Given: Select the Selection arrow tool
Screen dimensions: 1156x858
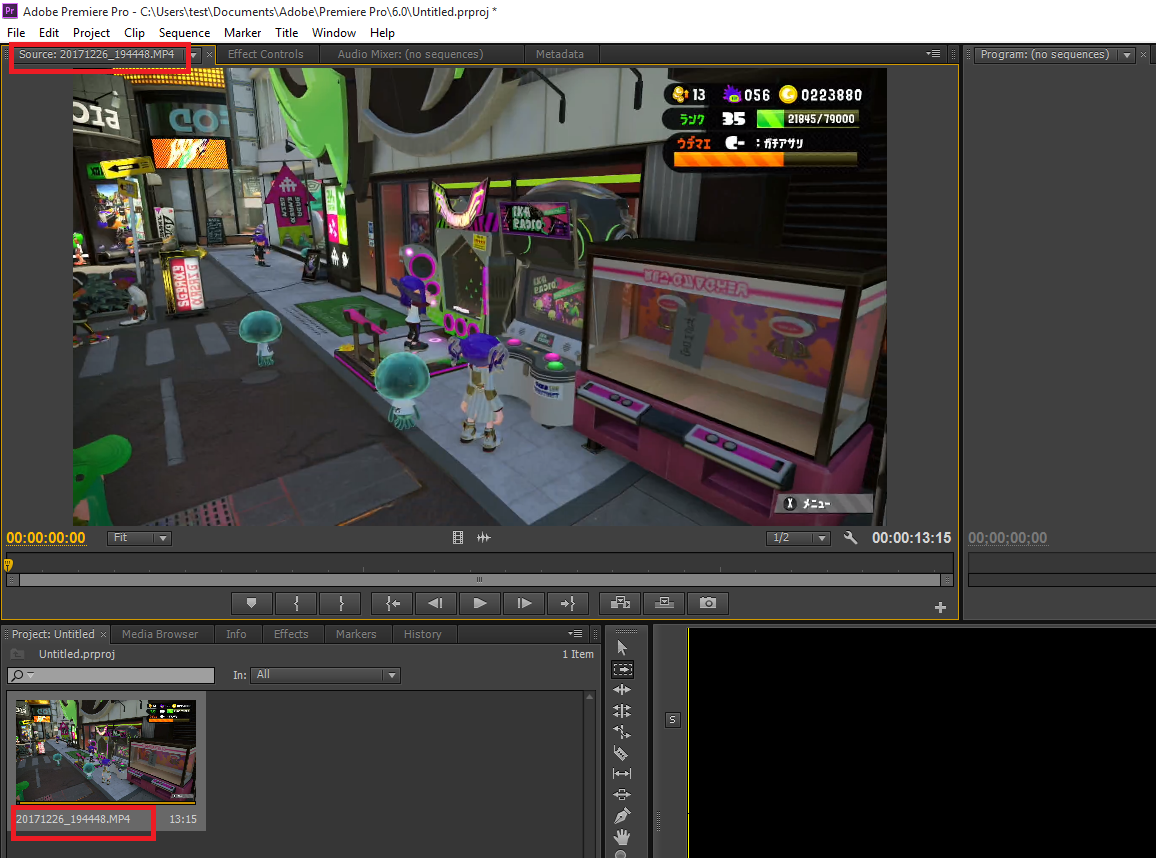Looking at the screenshot, I should point(621,647).
